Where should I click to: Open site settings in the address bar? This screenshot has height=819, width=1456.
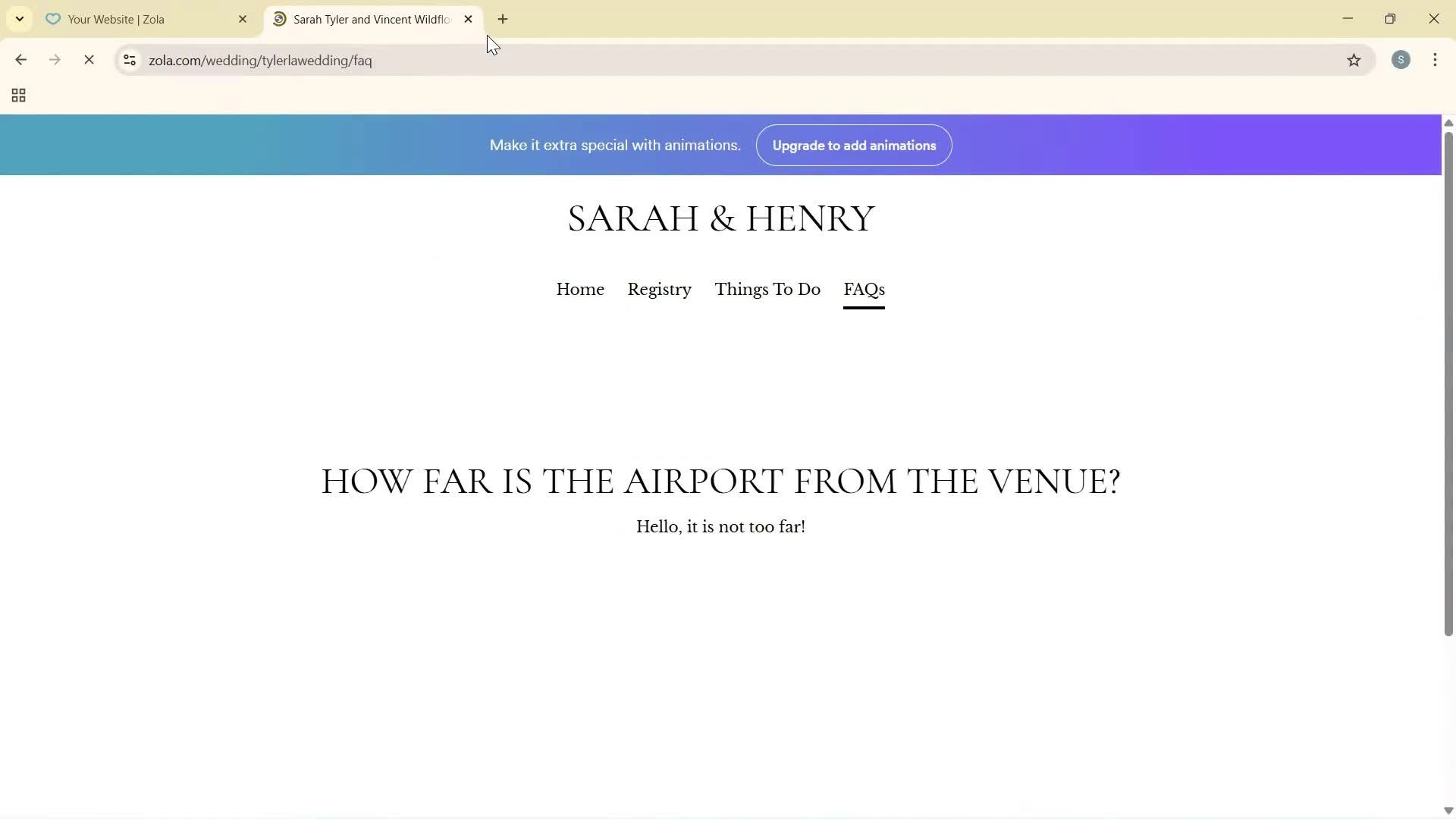[x=130, y=61]
